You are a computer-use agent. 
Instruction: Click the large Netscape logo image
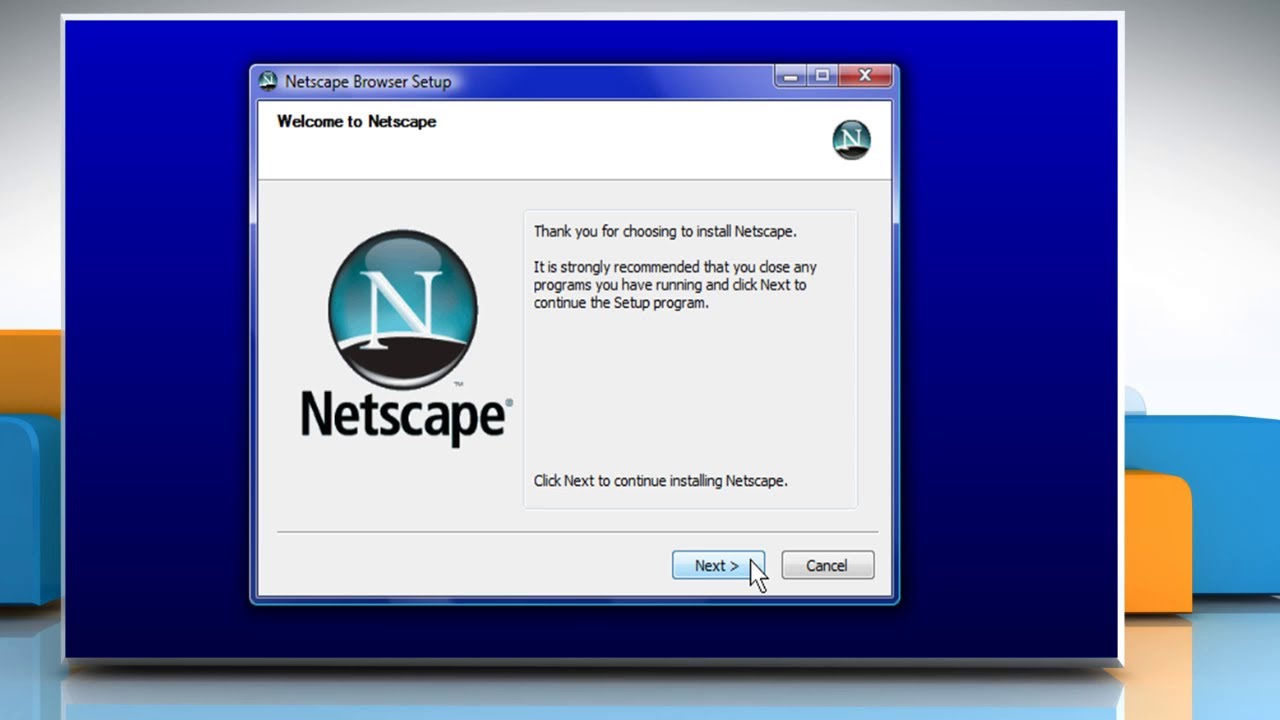click(x=405, y=338)
